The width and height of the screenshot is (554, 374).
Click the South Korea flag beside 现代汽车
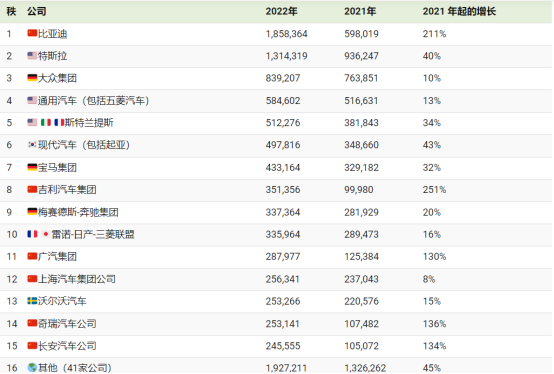coord(32,144)
